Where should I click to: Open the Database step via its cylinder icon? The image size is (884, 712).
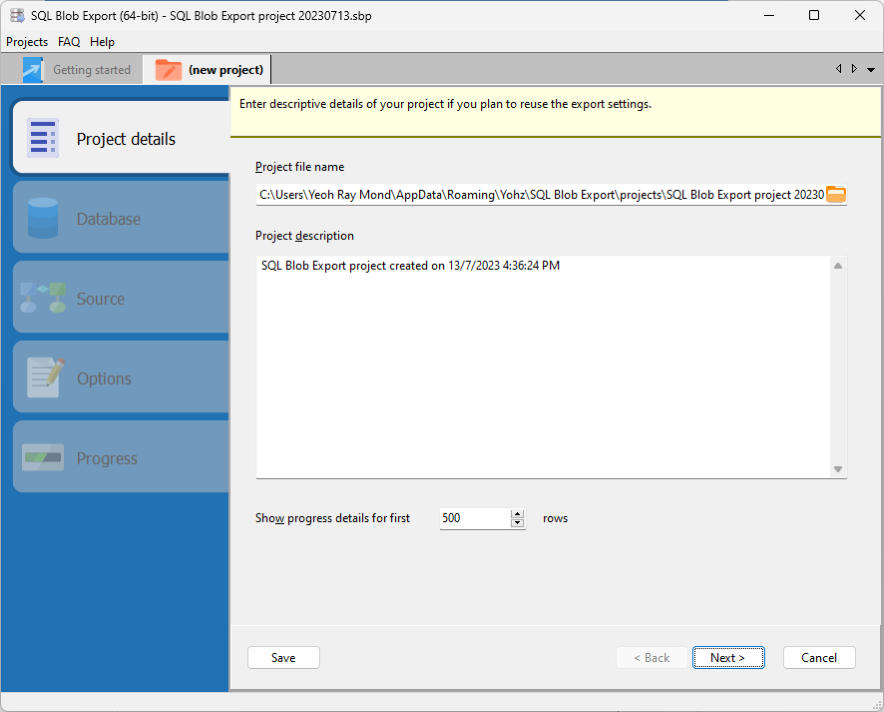43,217
